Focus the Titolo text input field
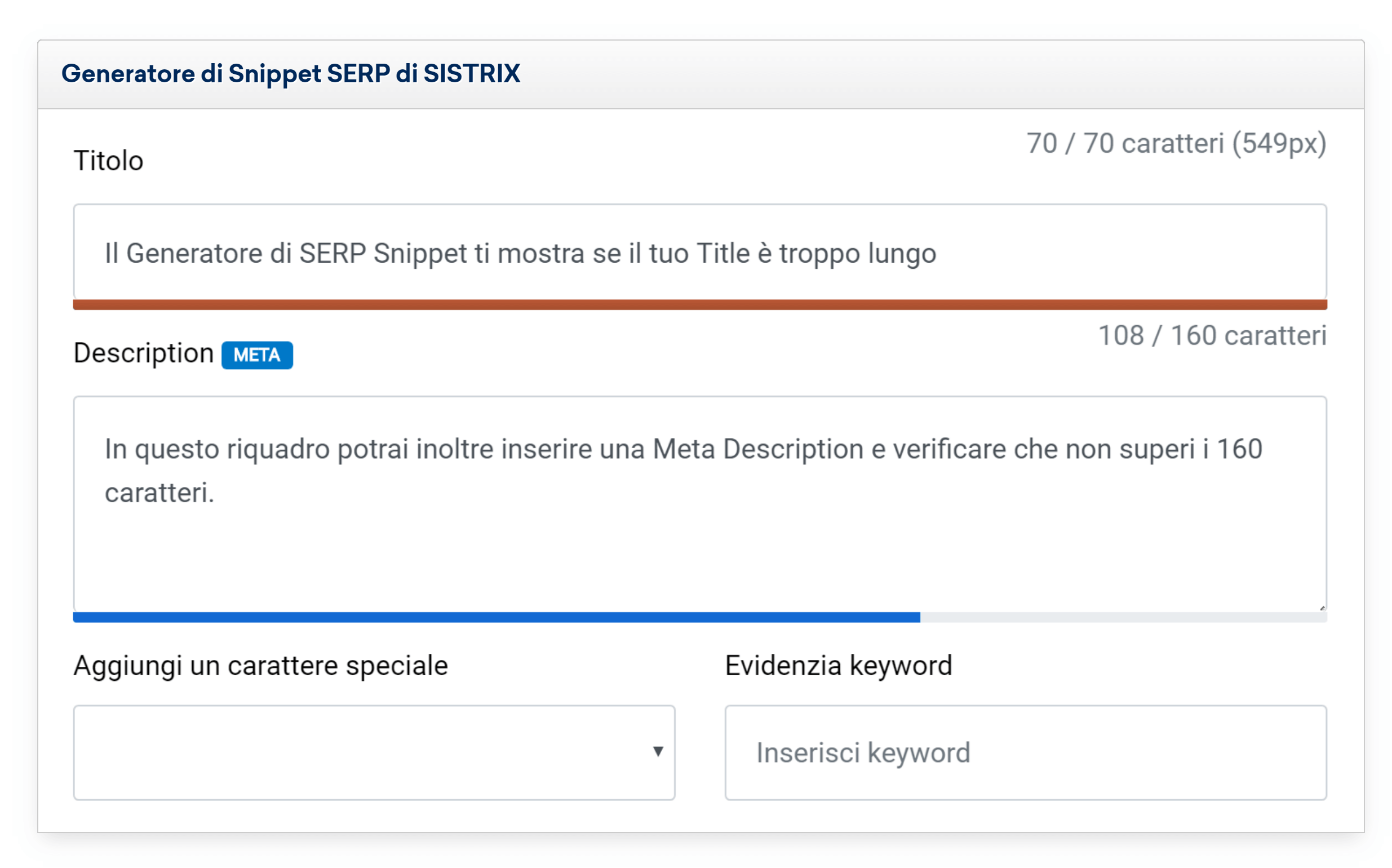 (699, 253)
